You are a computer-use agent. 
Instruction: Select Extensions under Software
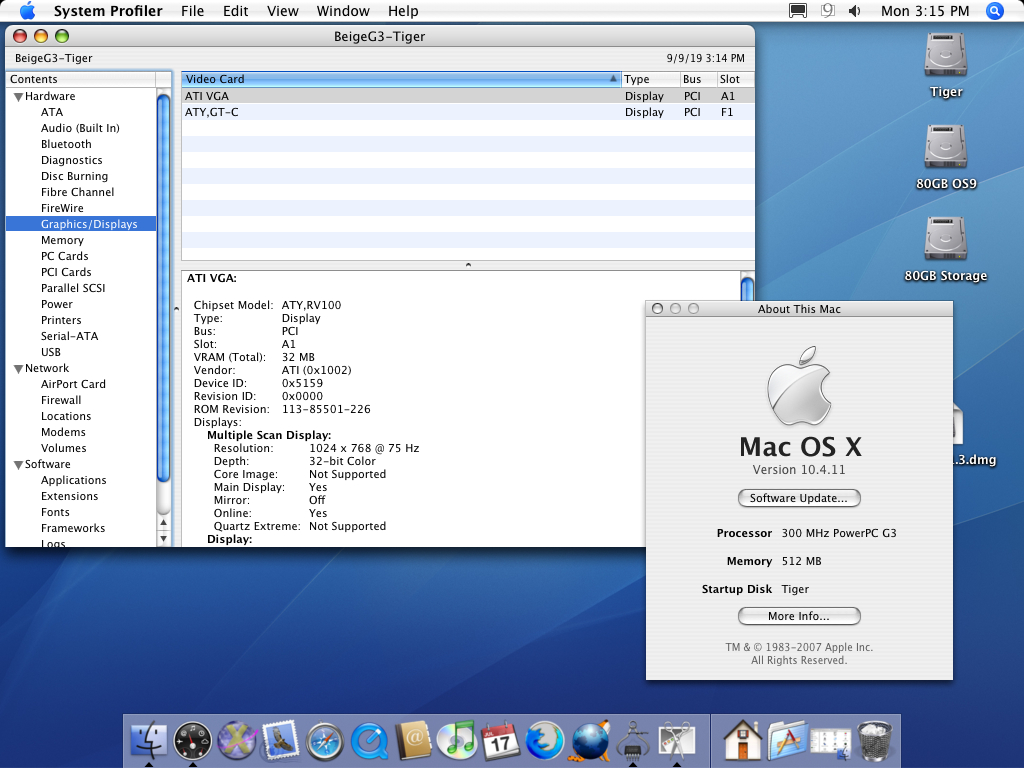[x=69, y=496]
